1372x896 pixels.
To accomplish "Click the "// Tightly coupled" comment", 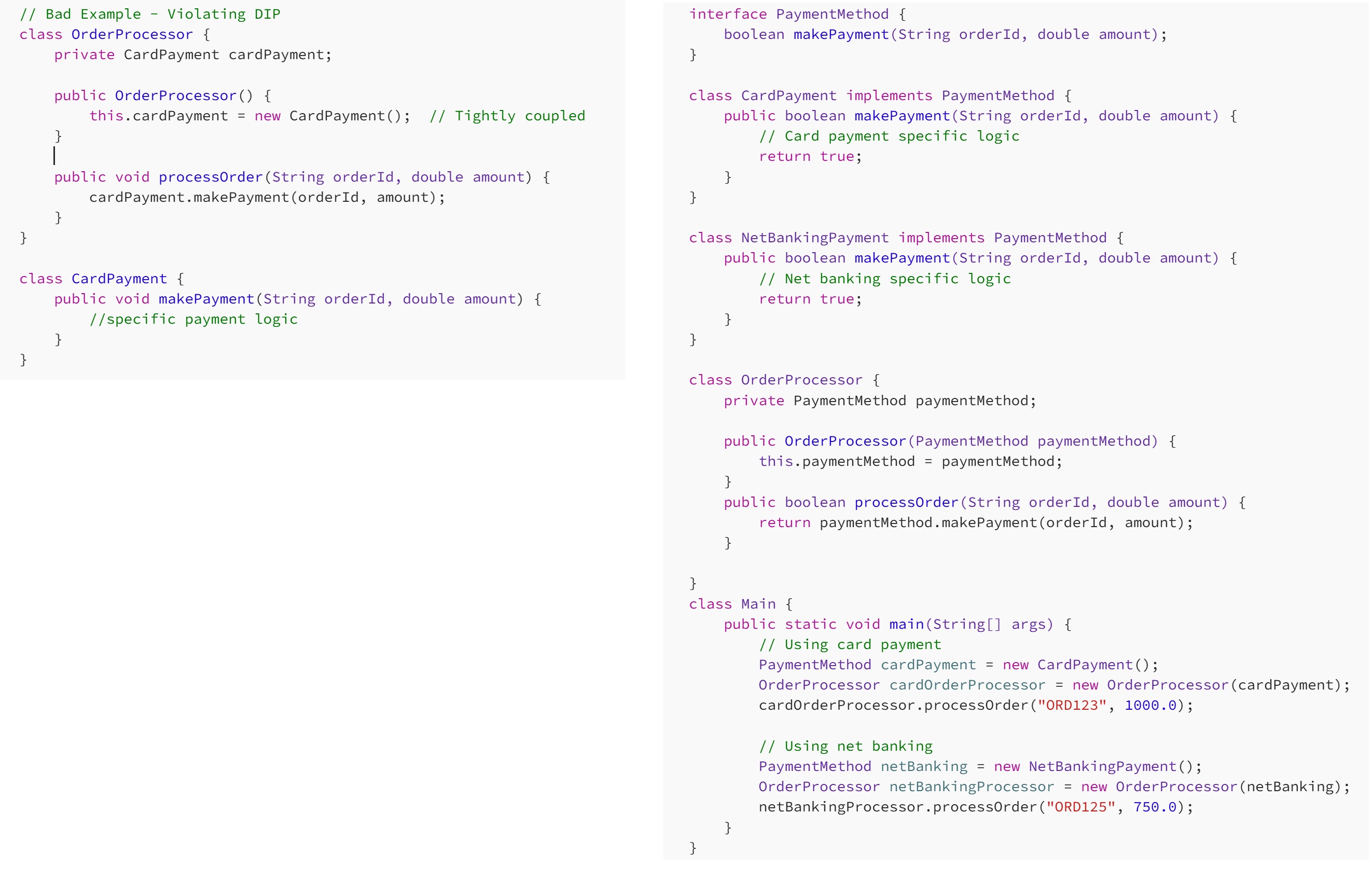I will pyautogui.click(x=507, y=116).
